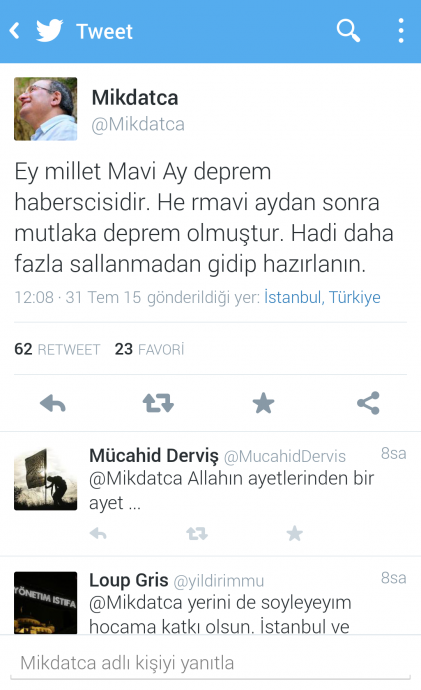This screenshot has height=690, width=421.
Task: View the 23 FAVORİ list
Action: (150, 349)
